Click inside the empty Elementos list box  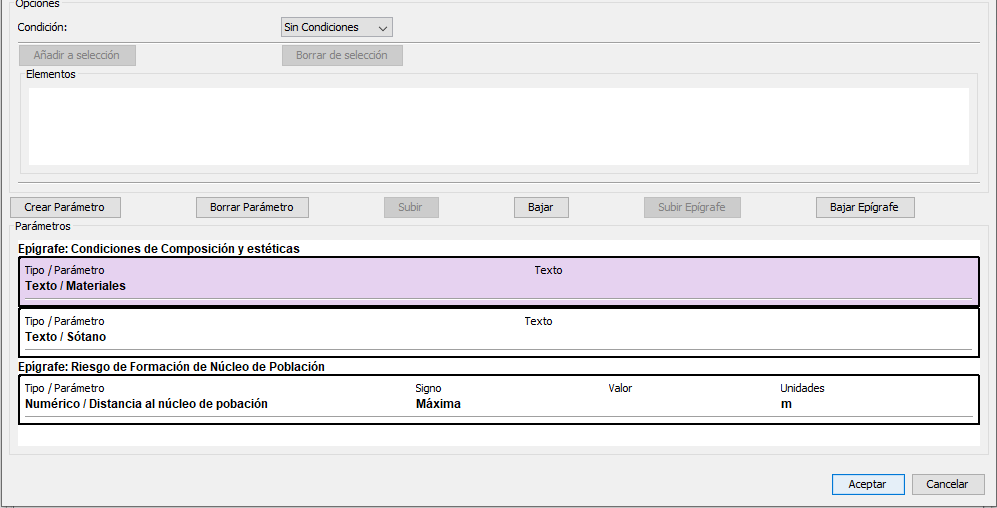click(498, 127)
